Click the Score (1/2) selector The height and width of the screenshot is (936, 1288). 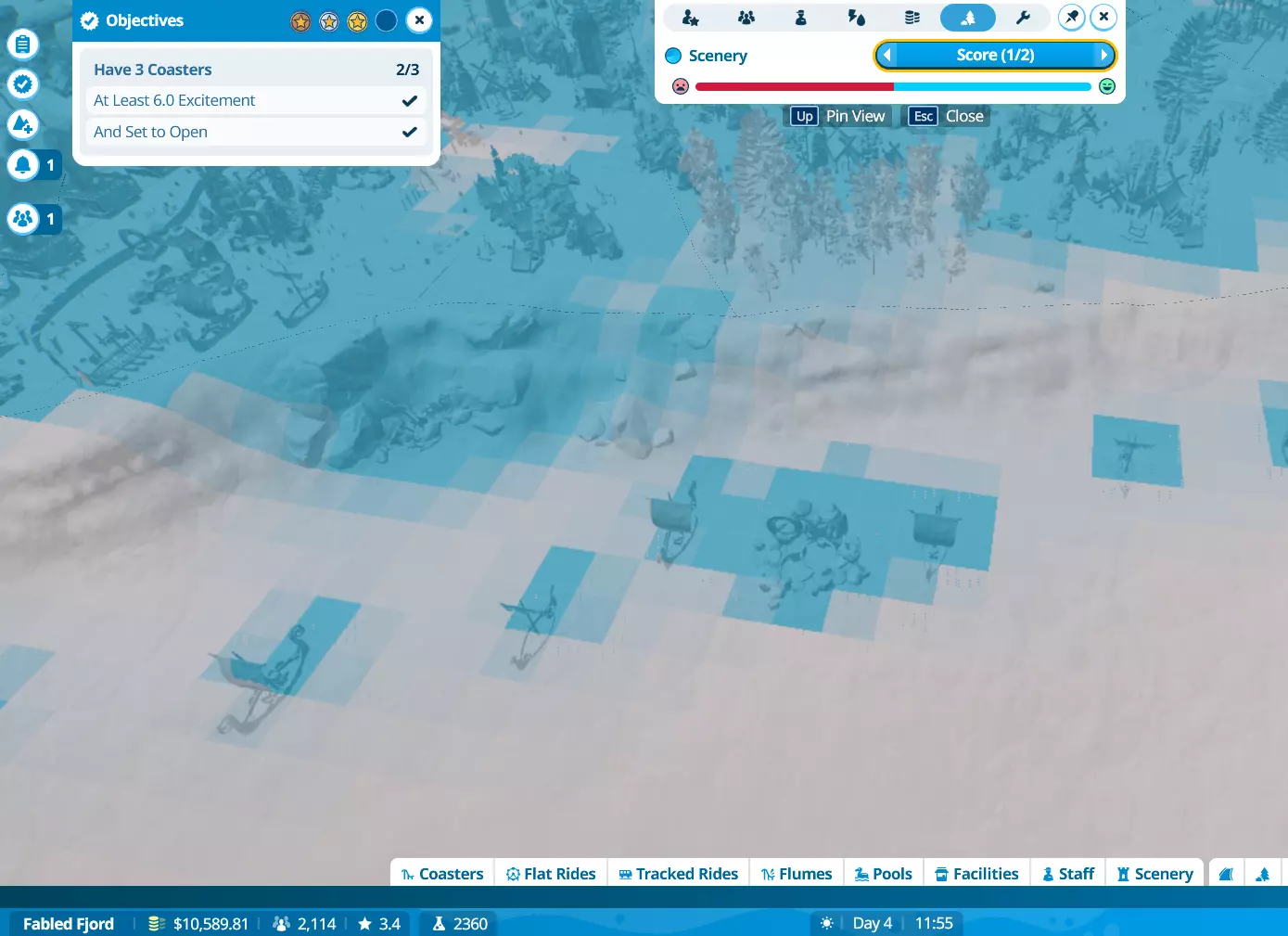pos(995,56)
